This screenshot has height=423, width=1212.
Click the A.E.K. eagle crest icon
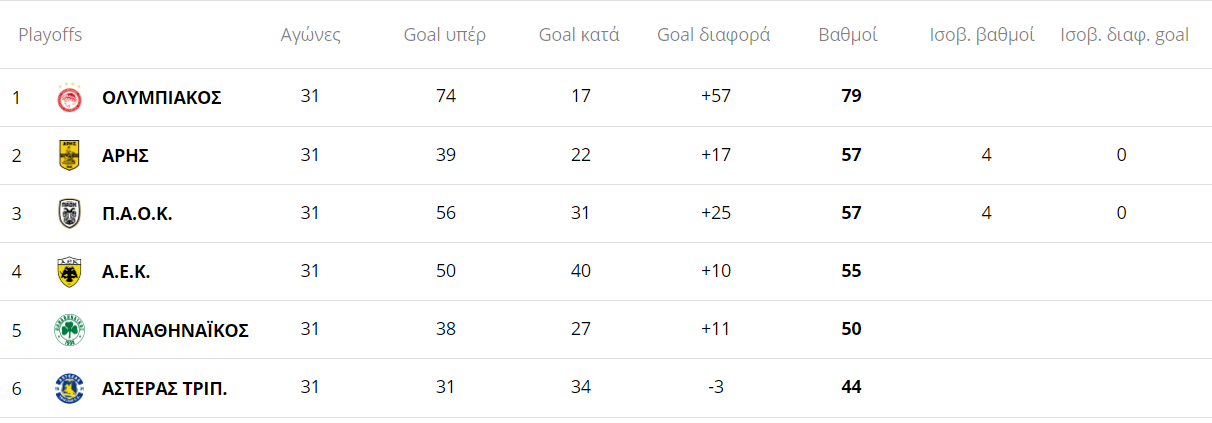click(69, 271)
